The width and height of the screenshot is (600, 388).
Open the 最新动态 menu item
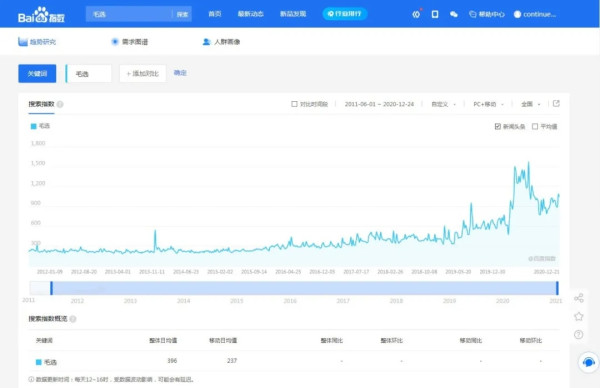251,14
